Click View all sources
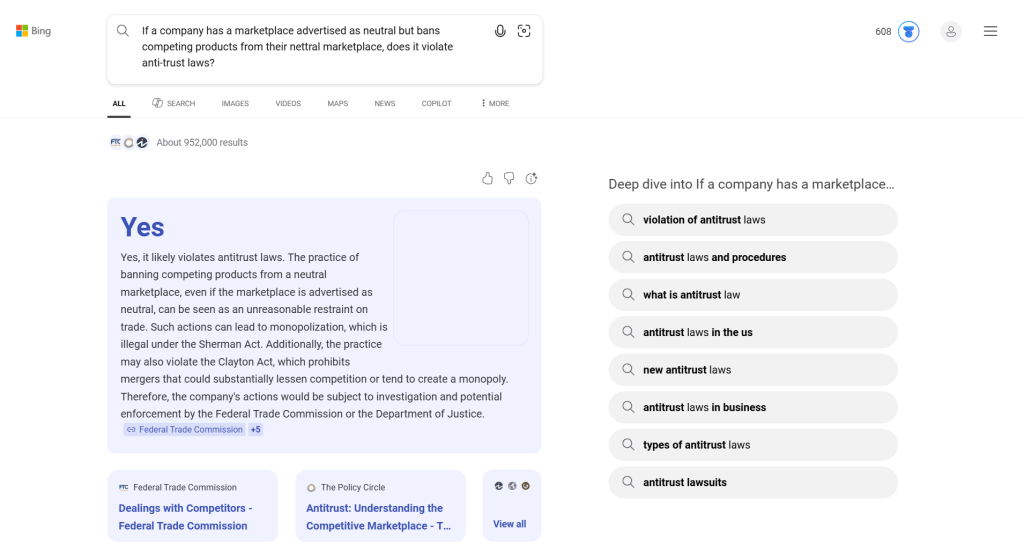The width and height of the screenshot is (1024, 559). pyautogui.click(x=509, y=524)
